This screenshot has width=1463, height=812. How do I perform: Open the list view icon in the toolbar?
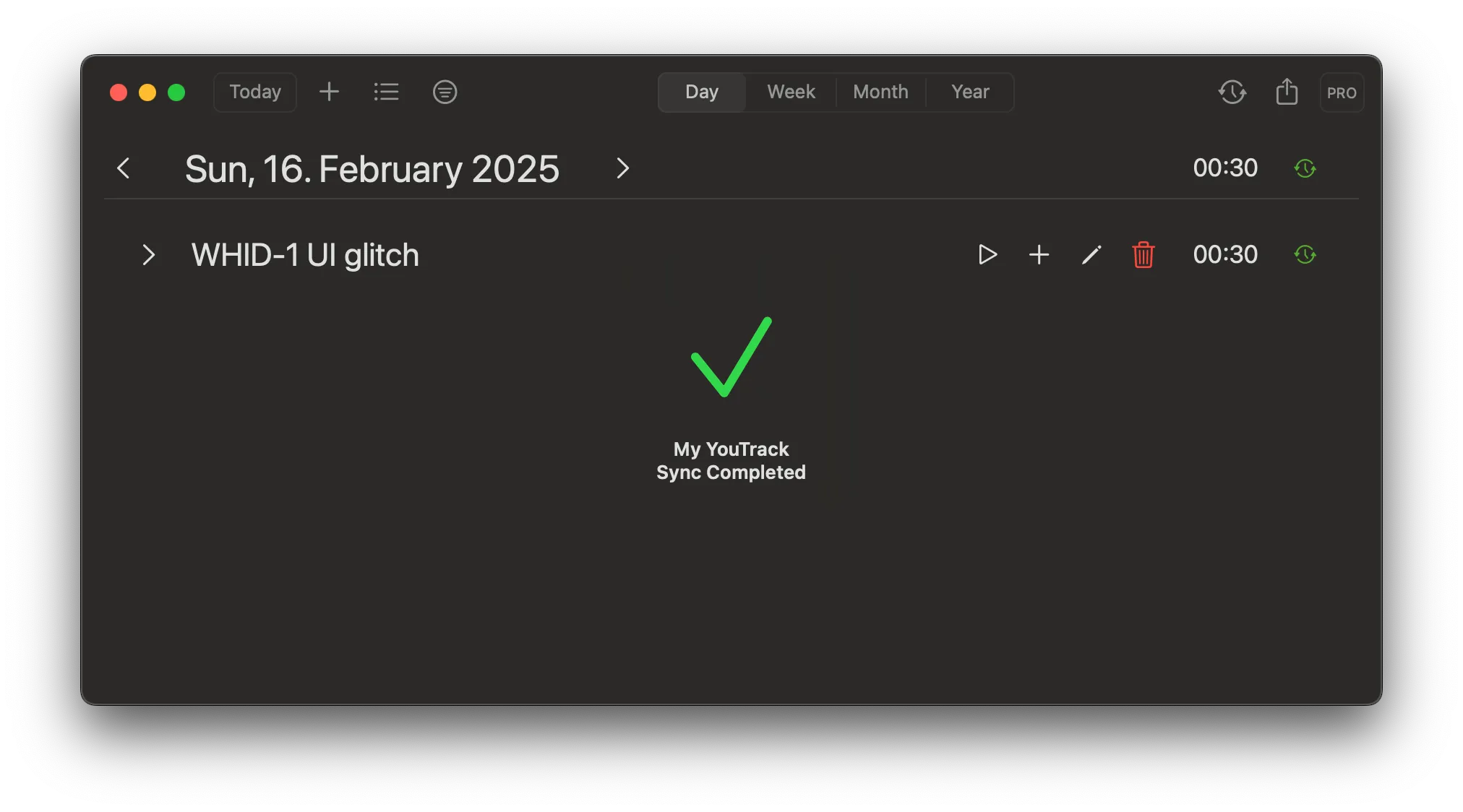tap(386, 92)
